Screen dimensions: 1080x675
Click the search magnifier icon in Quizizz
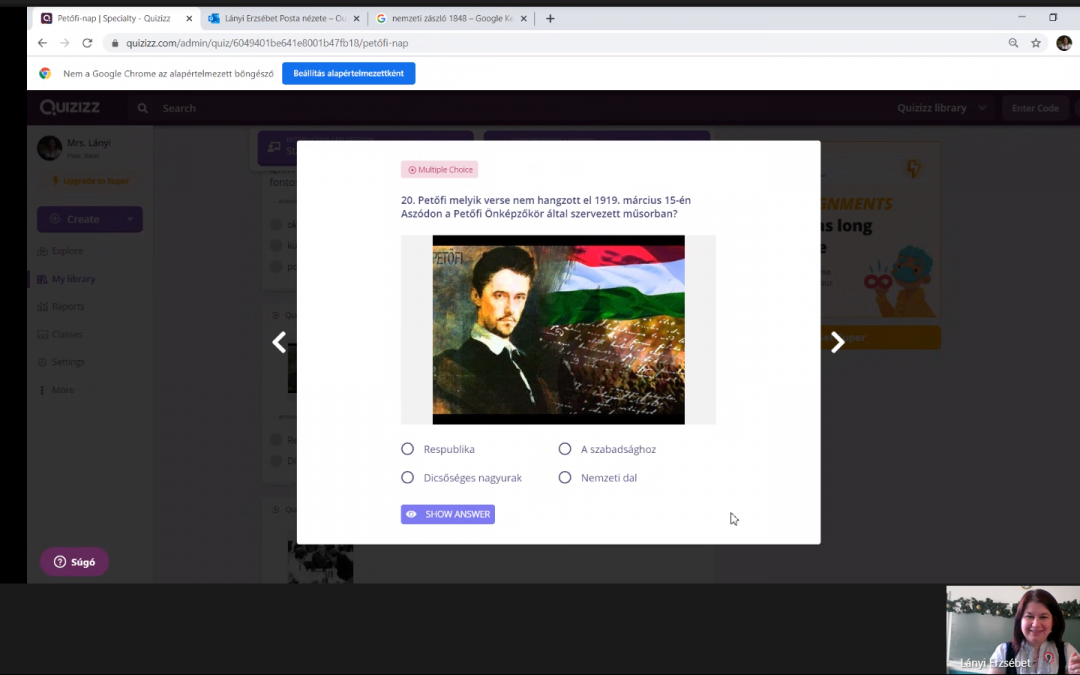coord(143,108)
